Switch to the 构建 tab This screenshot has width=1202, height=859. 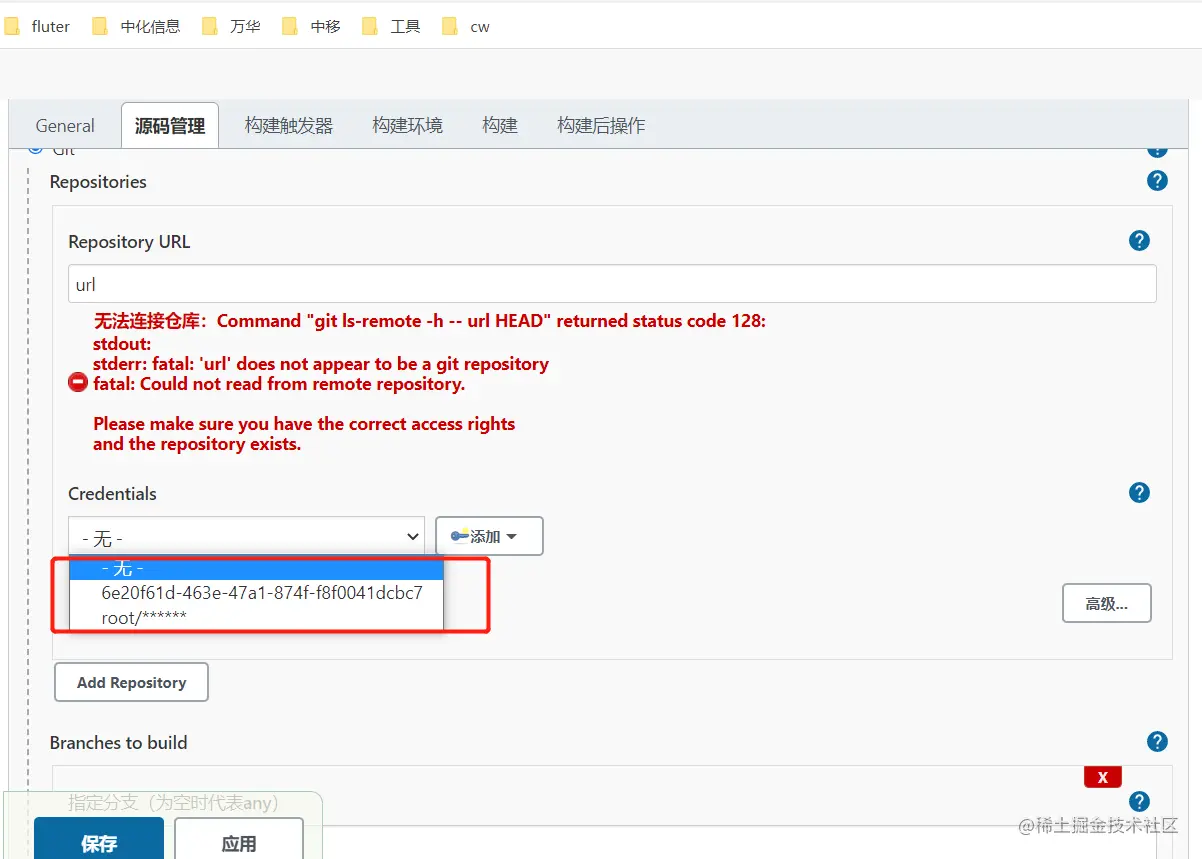point(500,126)
